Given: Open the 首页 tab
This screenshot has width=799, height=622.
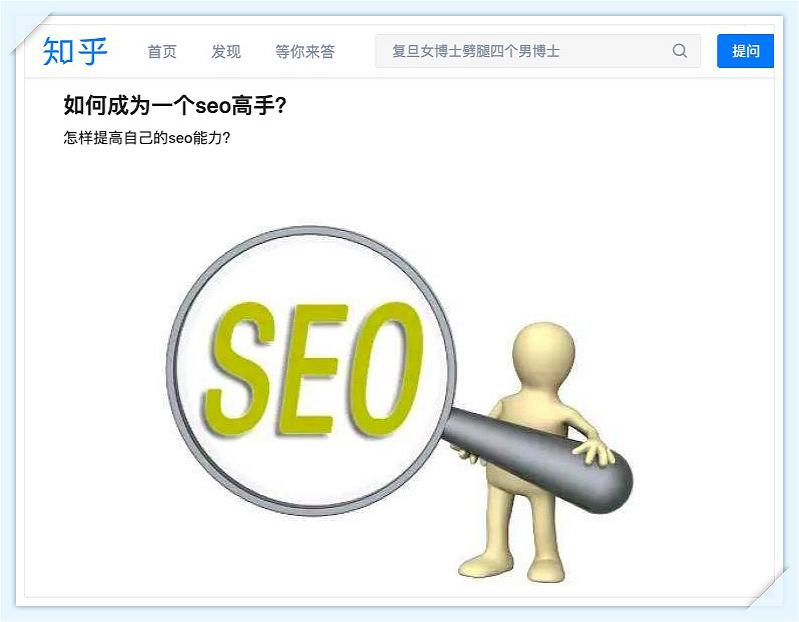Looking at the screenshot, I should point(162,51).
